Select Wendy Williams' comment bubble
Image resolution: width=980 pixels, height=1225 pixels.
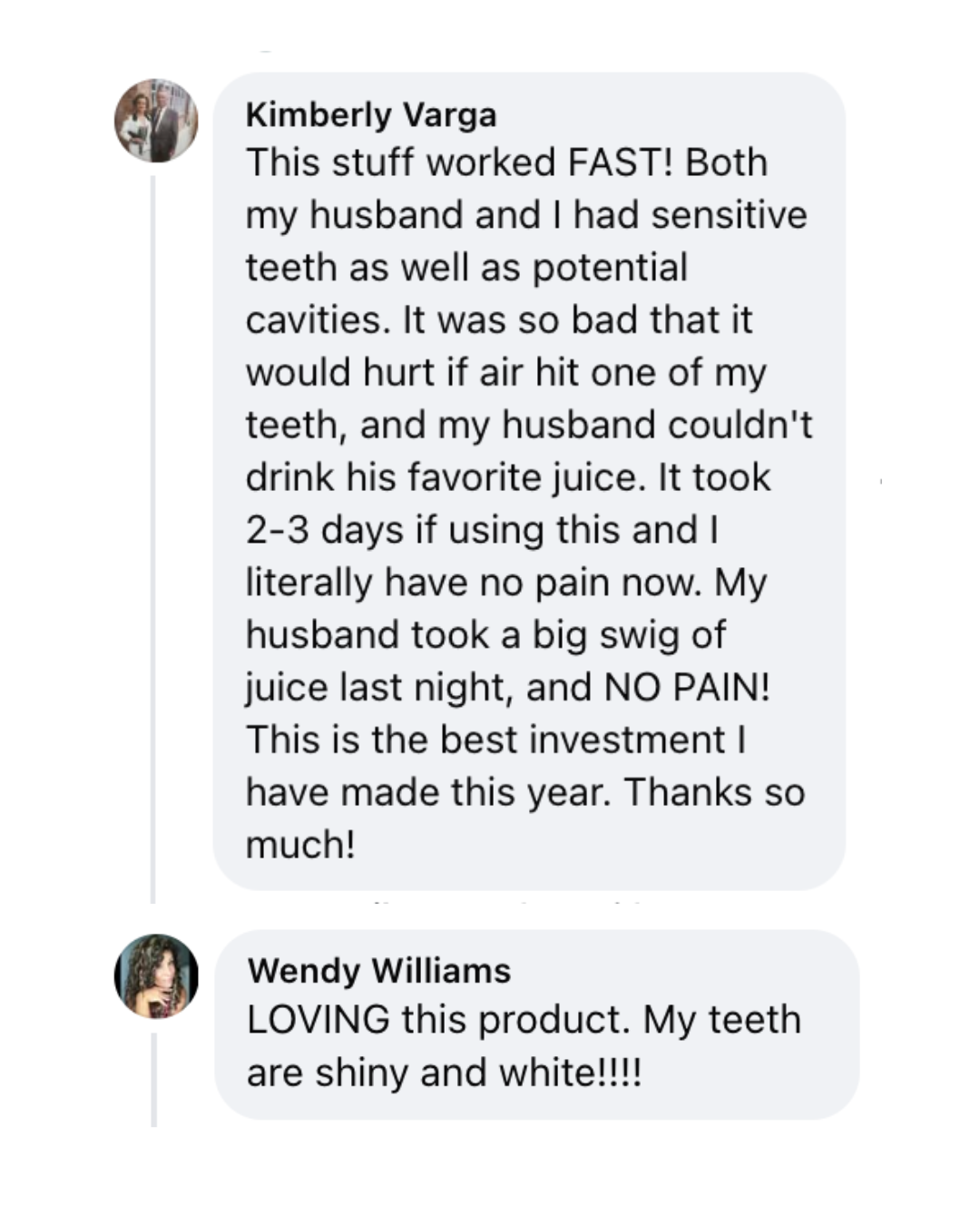[537, 1024]
